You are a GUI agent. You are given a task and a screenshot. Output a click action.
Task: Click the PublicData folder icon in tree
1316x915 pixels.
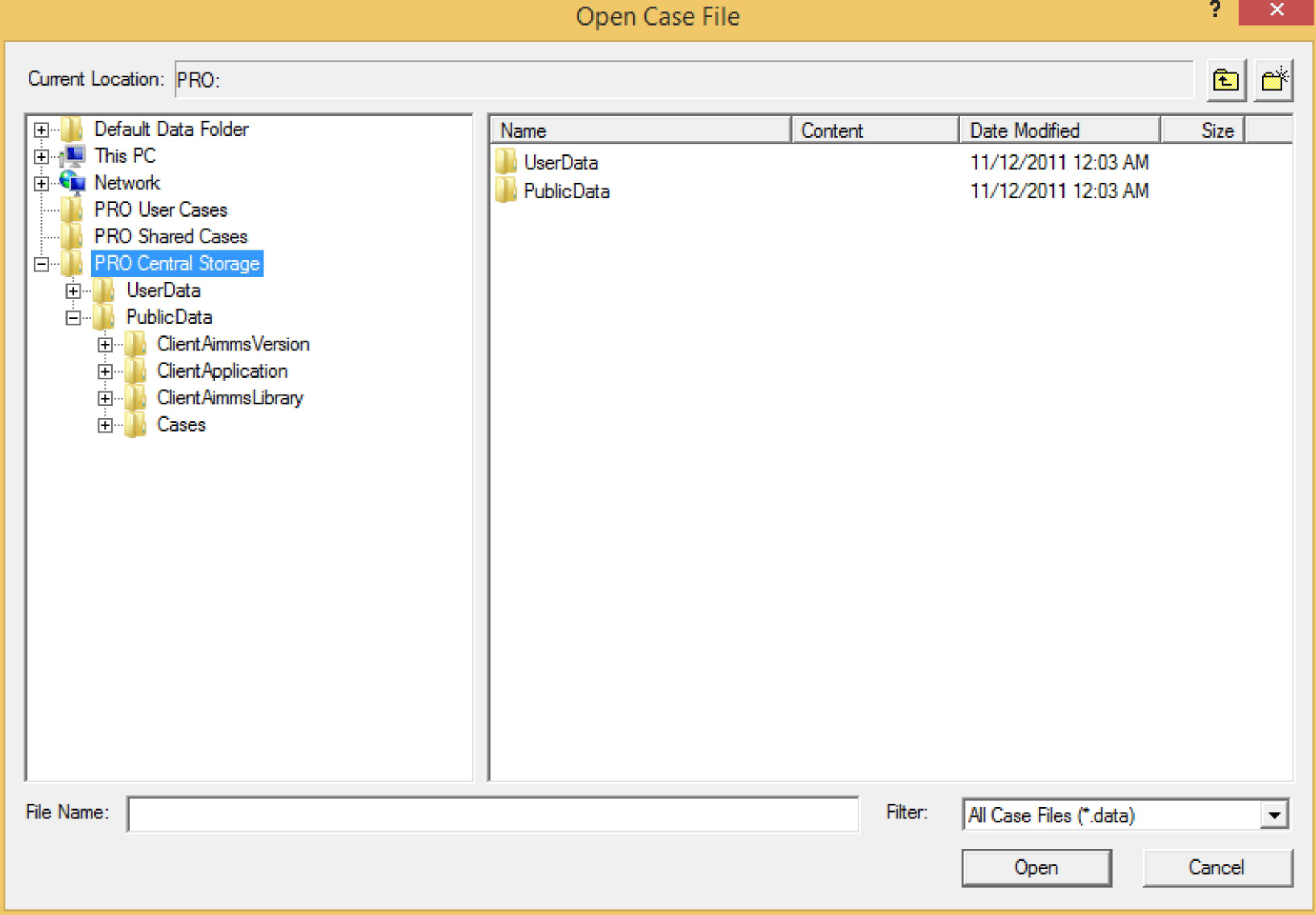pos(104,317)
